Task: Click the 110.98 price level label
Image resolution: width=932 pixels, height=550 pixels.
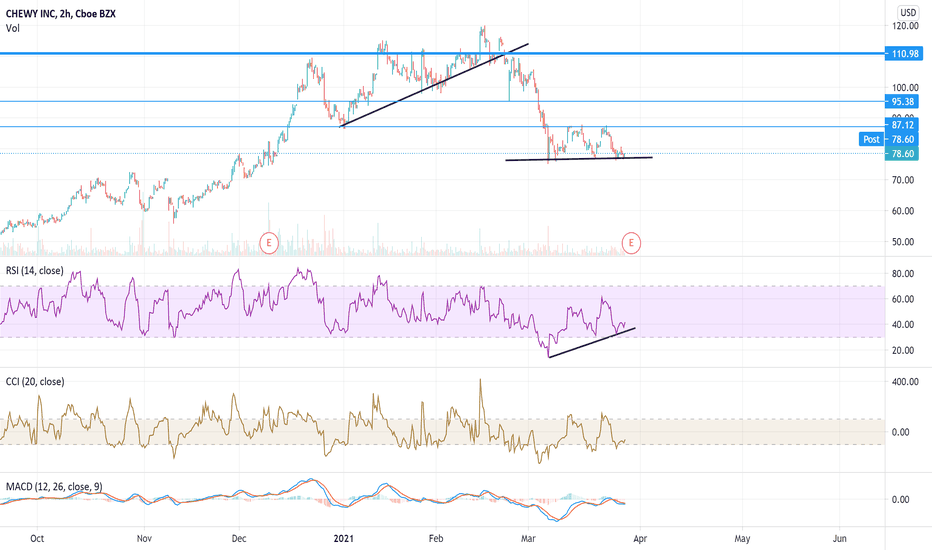Action: (904, 54)
